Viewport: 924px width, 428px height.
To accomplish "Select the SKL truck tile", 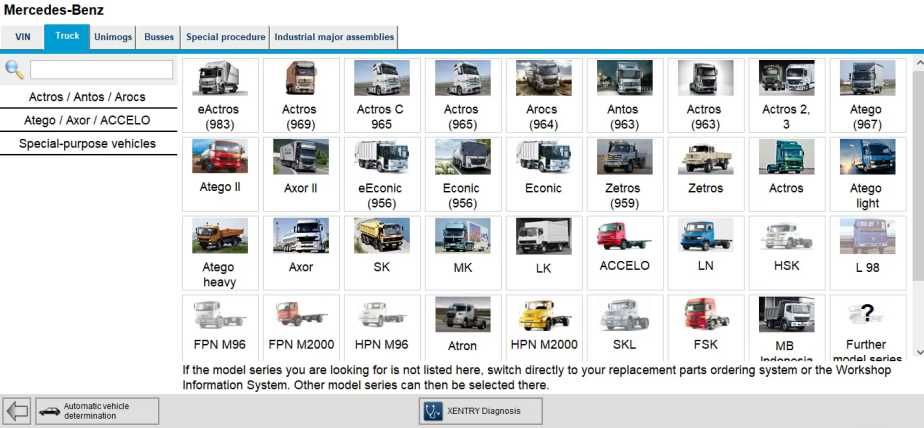I will (625, 328).
